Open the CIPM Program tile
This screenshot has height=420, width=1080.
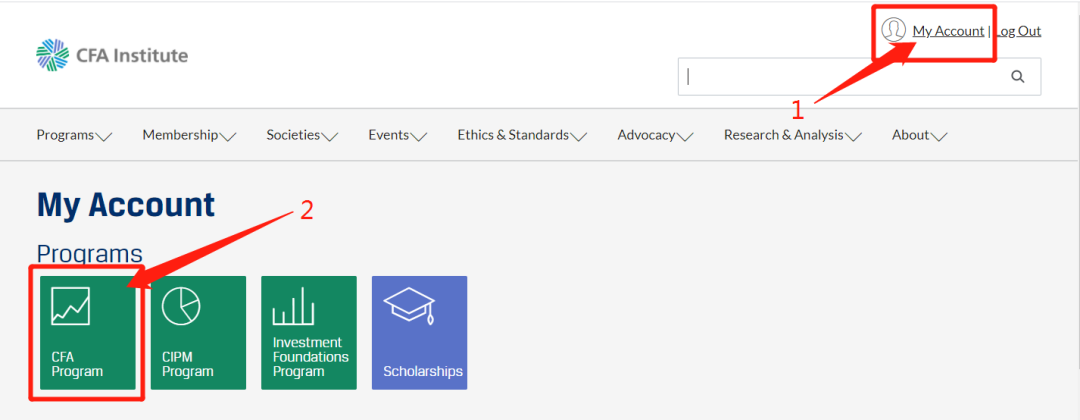[198, 333]
